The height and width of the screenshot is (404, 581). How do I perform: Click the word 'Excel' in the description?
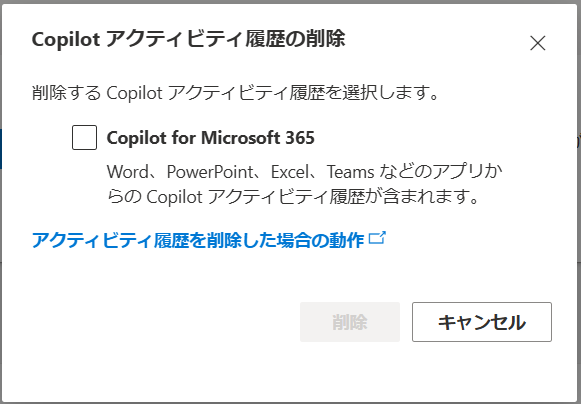pos(290,172)
